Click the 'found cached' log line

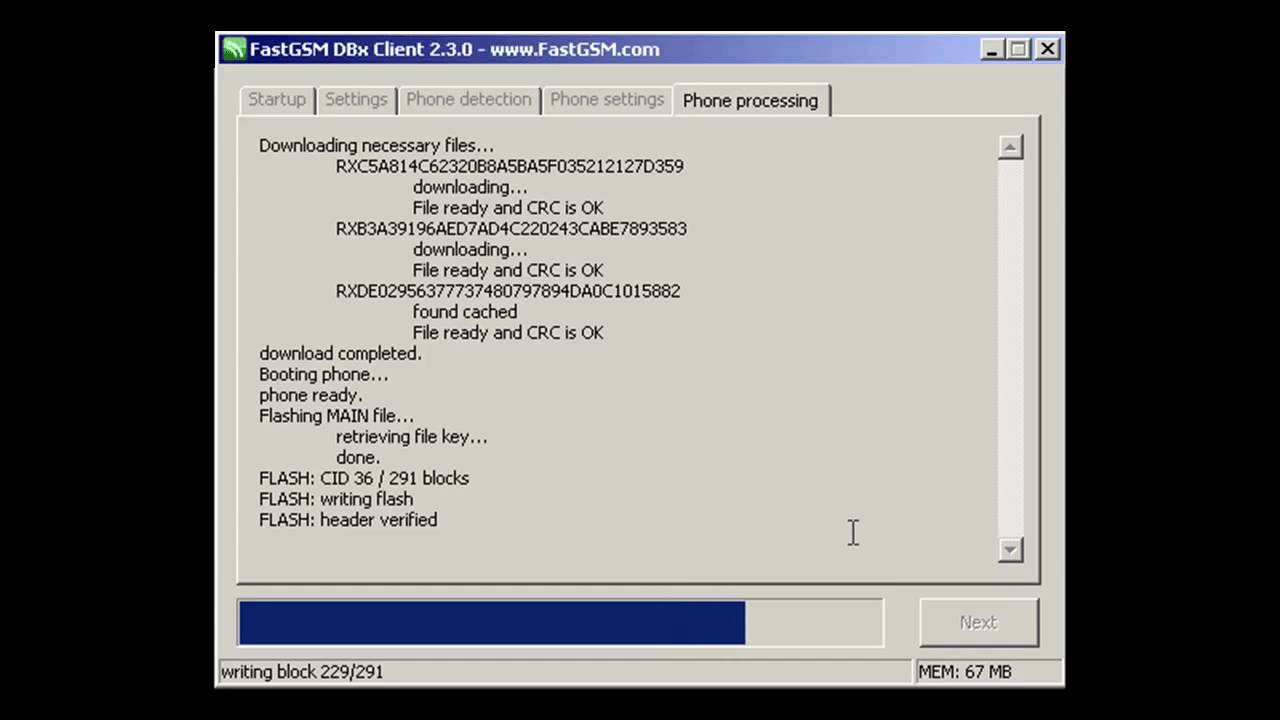pyautogui.click(x=465, y=312)
